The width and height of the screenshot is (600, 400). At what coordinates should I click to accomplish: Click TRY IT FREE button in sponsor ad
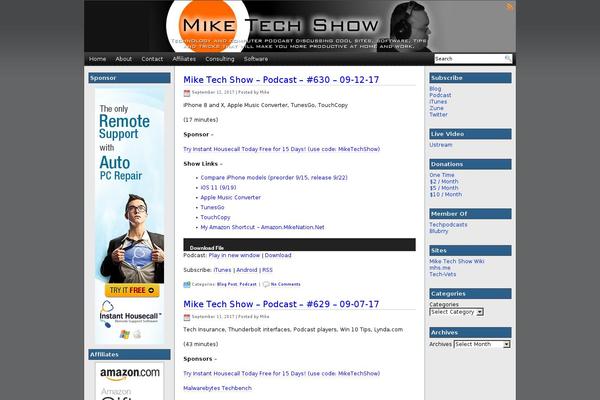pos(132,290)
